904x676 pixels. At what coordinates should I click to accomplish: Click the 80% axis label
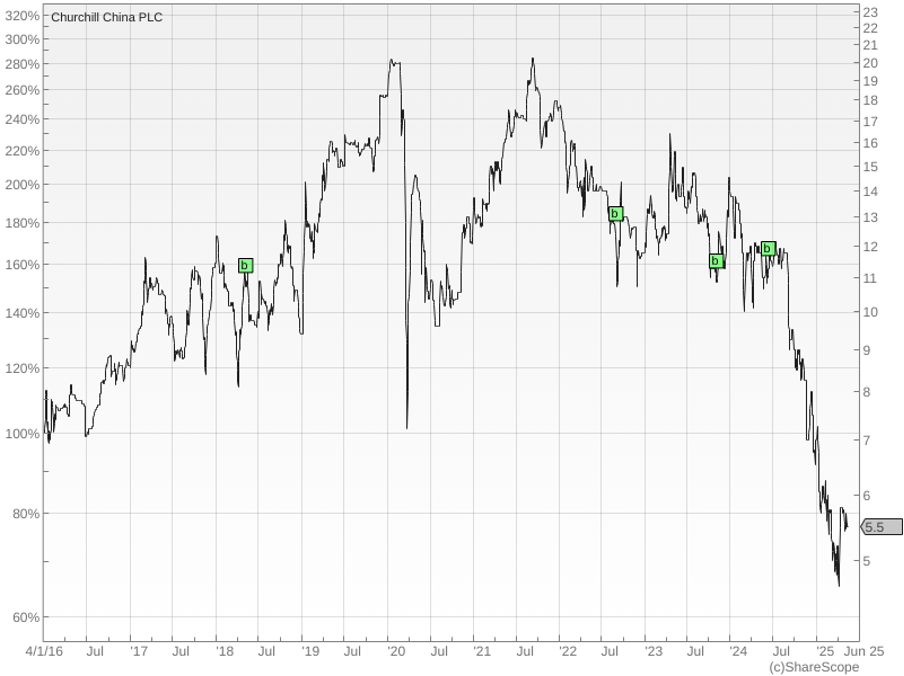tap(26, 513)
